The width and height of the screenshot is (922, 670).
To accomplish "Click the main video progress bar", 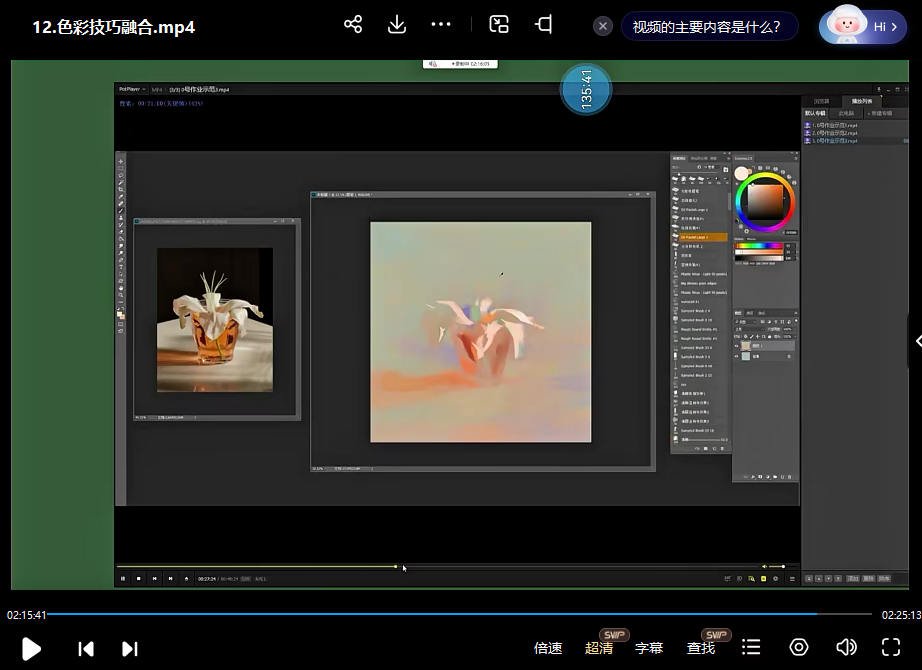I will click(460, 614).
